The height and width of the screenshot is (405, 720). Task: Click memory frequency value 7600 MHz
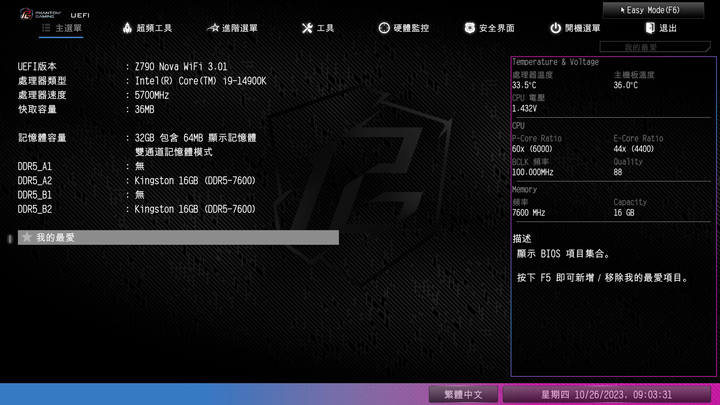529,213
